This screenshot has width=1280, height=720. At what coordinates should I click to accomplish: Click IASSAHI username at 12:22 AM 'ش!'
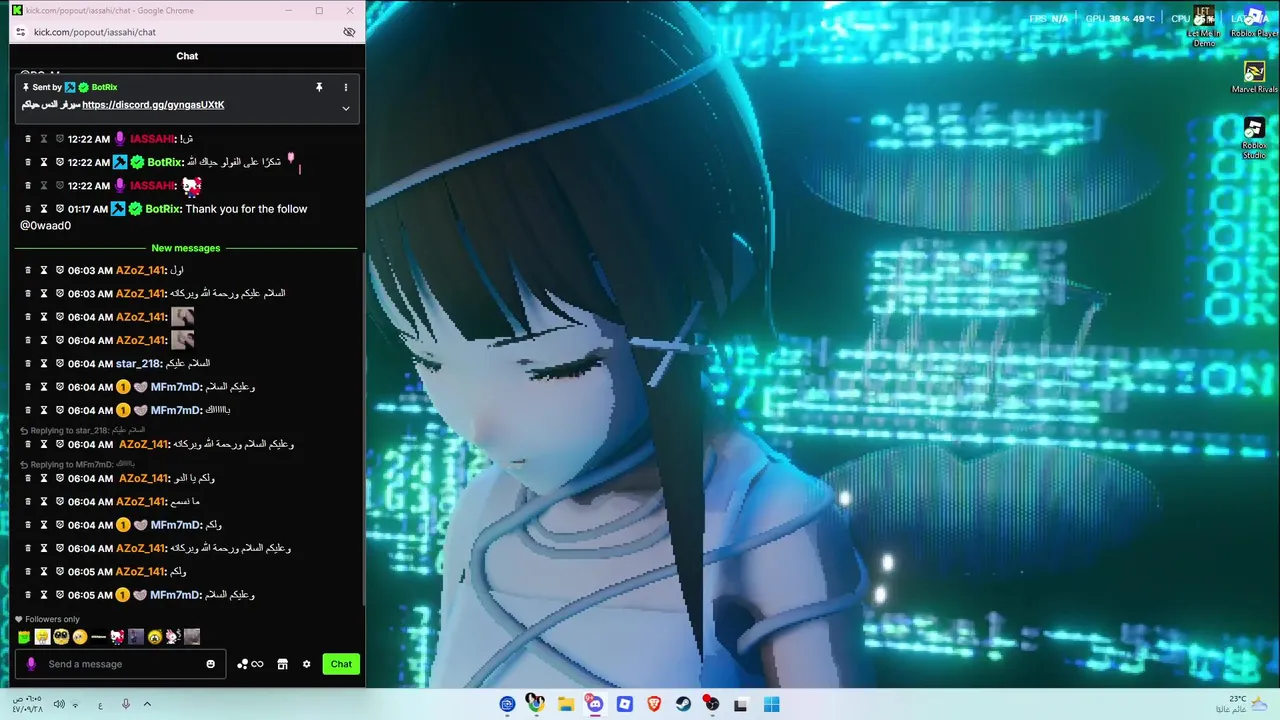click(x=152, y=139)
